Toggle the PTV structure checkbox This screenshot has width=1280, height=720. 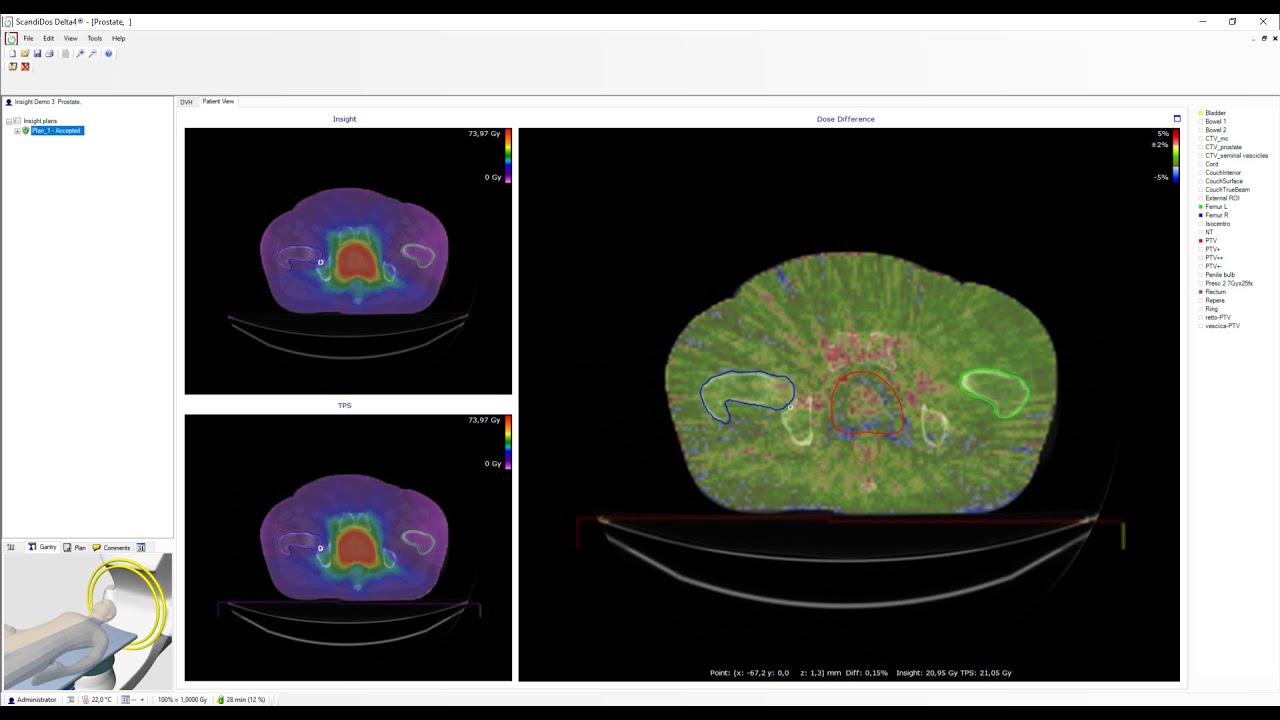(1200, 241)
